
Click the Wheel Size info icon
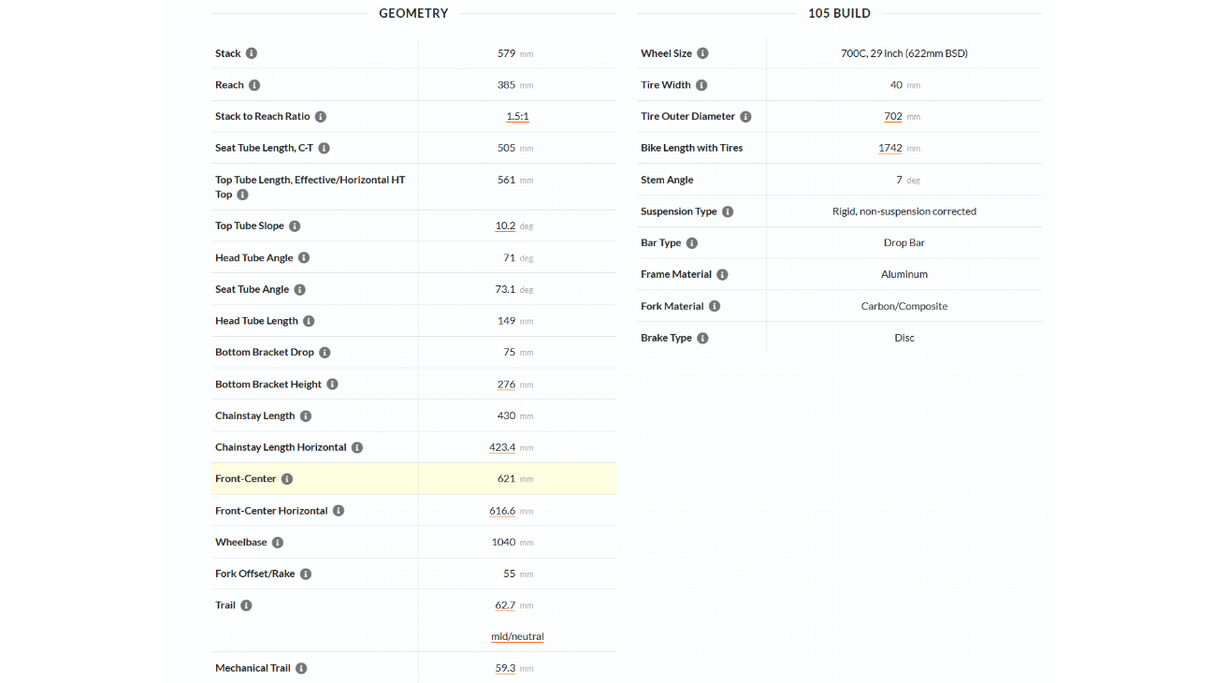click(x=702, y=53)
